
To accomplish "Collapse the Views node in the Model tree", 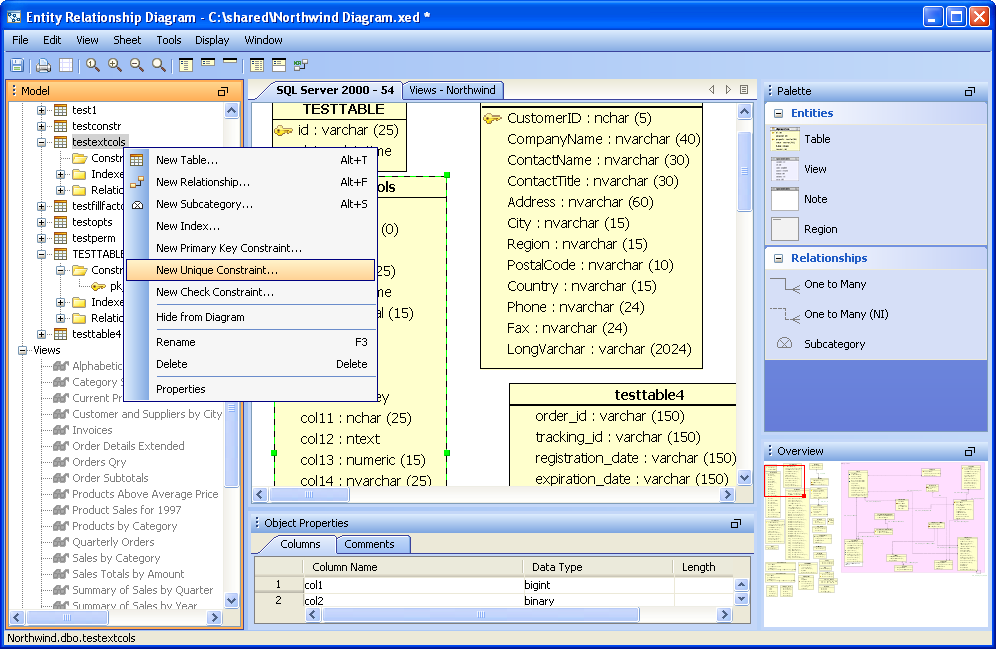I will [23, 350].
